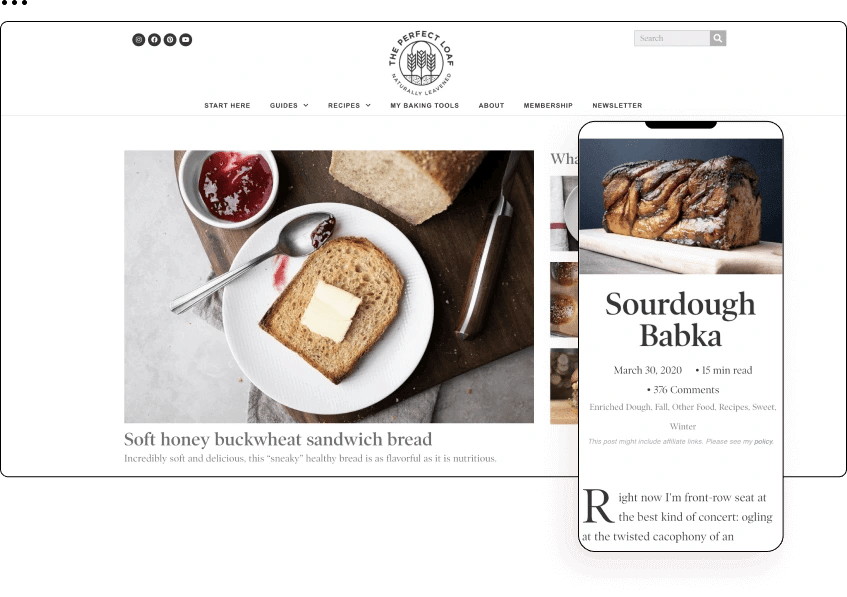Open the affiliate policy link
Screen dimensions: 847x597
point(763,441)
